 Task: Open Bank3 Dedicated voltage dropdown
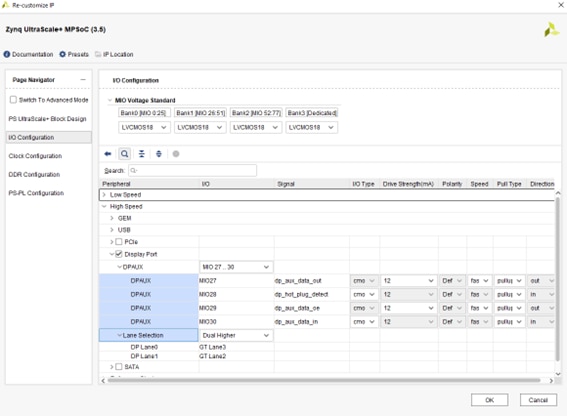pyautogui.click(x=312, y=127)
